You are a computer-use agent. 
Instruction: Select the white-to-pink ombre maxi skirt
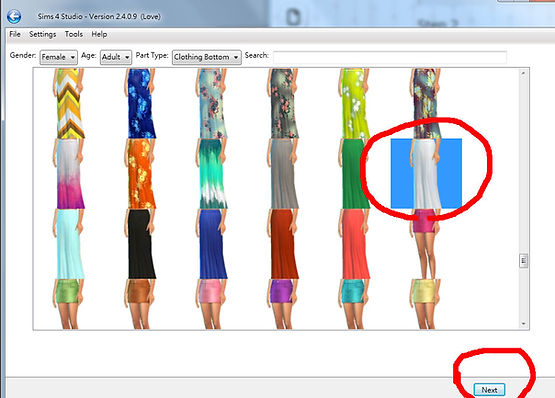point(69,174)
